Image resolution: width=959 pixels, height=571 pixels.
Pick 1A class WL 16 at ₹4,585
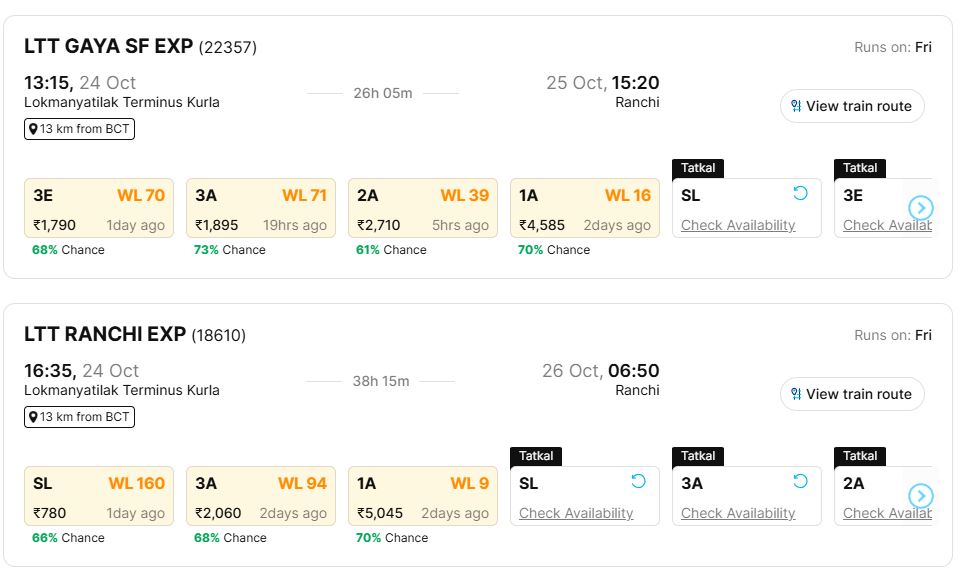pyautogui.click(x=585, y=209)
